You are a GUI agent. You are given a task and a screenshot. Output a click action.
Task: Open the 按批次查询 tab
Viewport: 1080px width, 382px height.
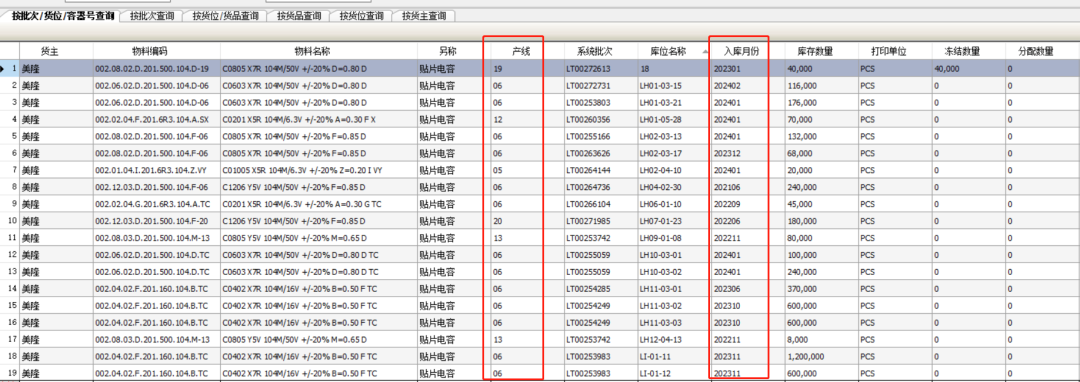(152, 16)
